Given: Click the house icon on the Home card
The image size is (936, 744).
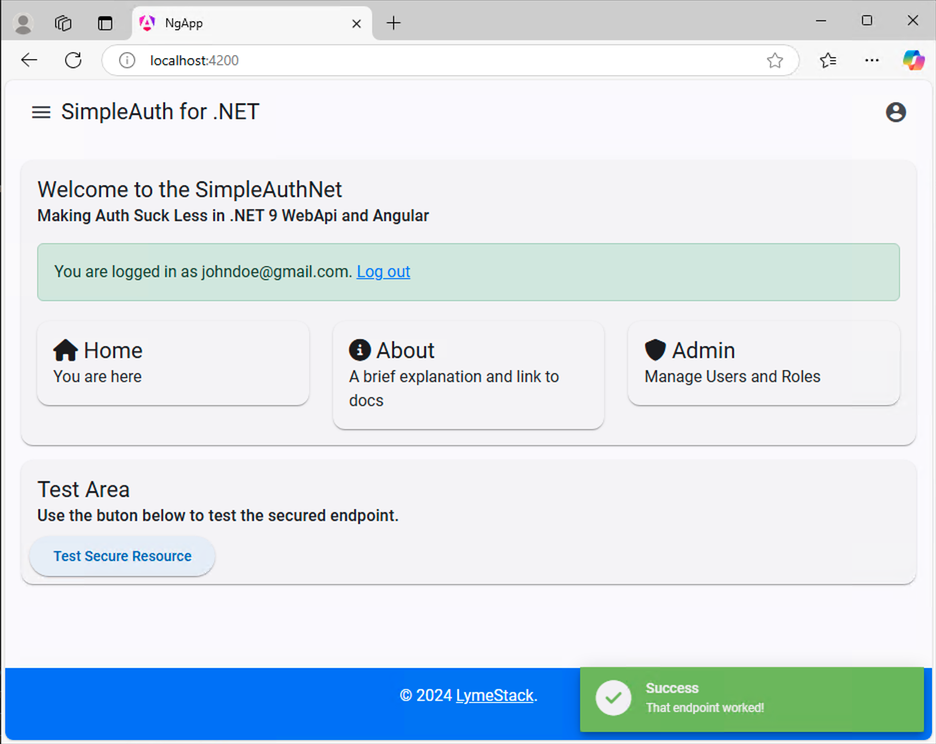Looking at the screenshot, I should click(65, 351).
